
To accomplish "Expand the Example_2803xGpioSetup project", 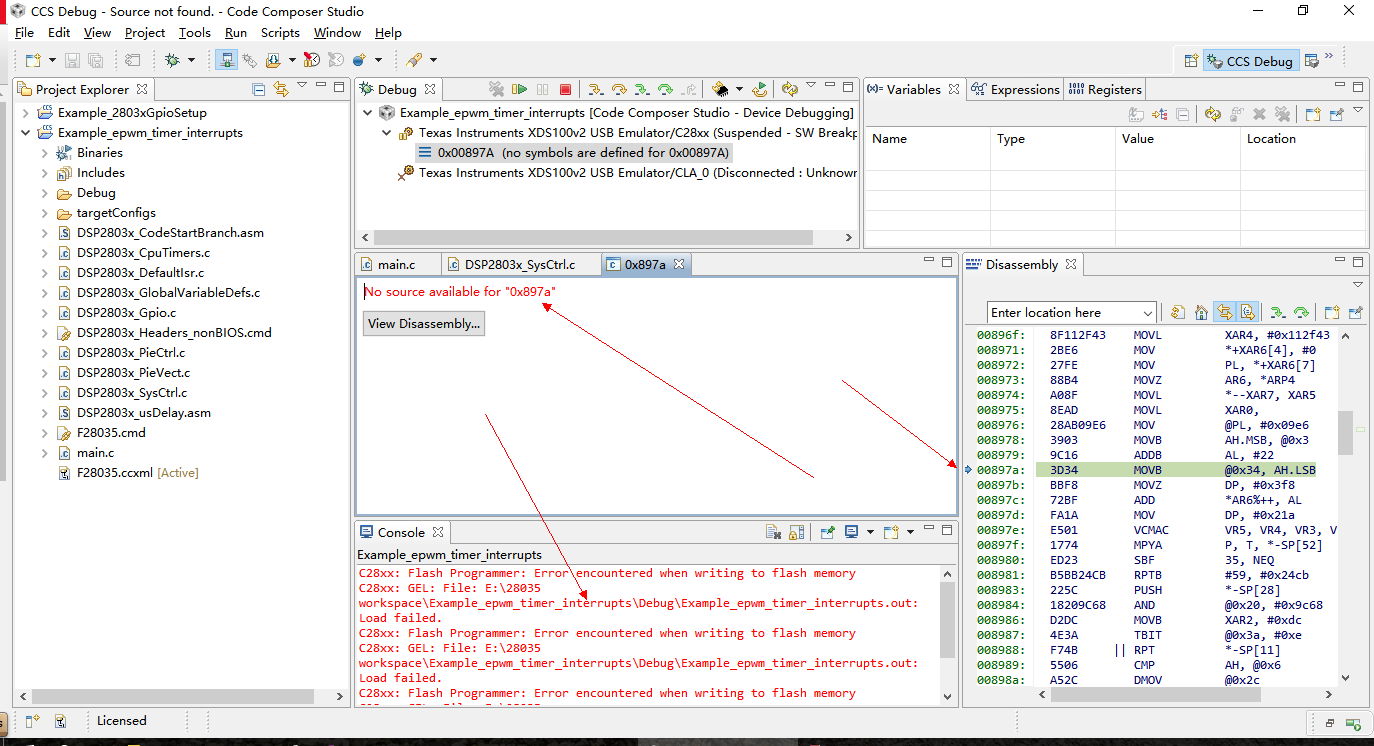I will (x=25, y=113).
